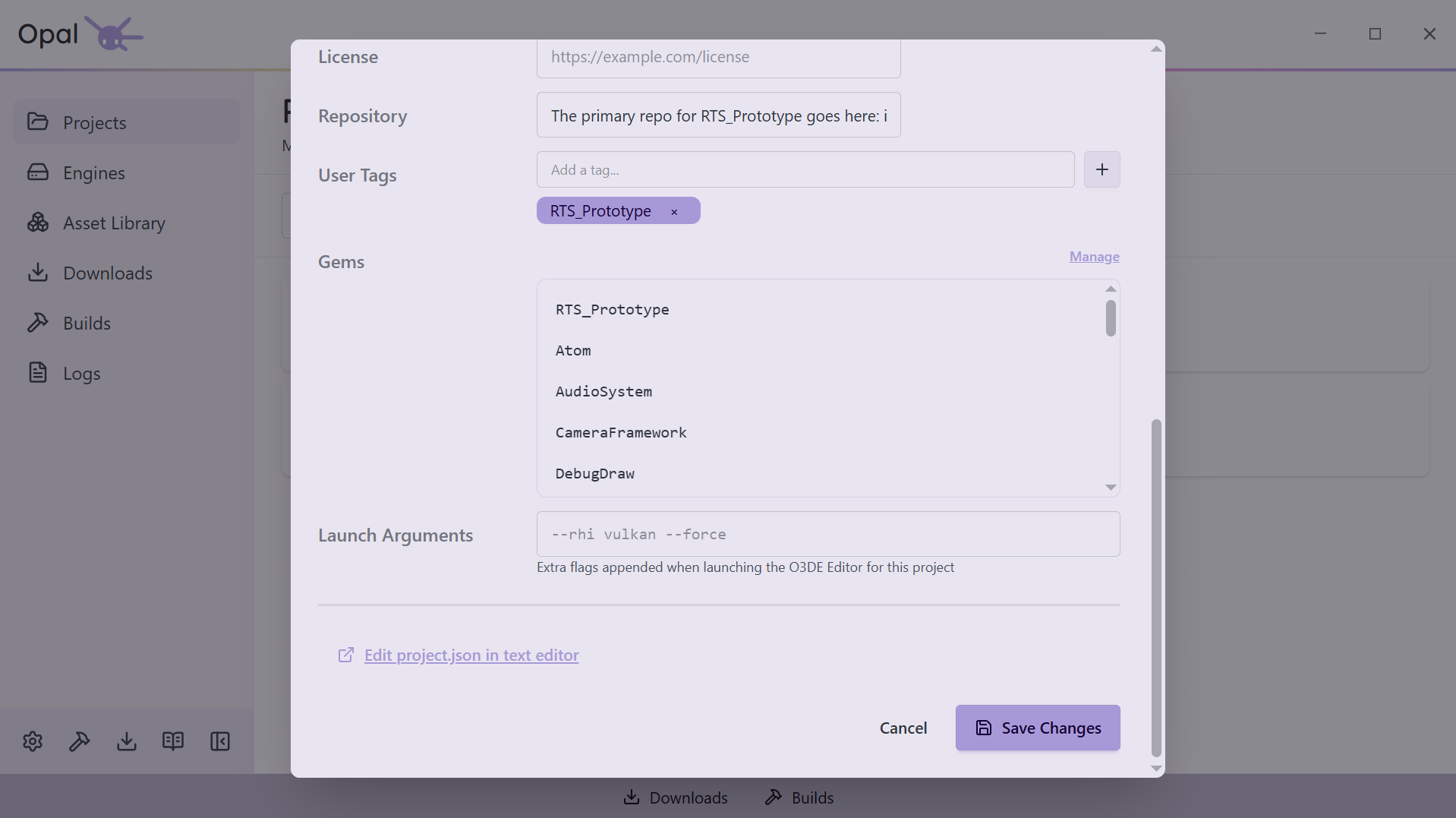Open Builds in the bottom status bar
Screen dimensions: 1456x818
point(799,797)
